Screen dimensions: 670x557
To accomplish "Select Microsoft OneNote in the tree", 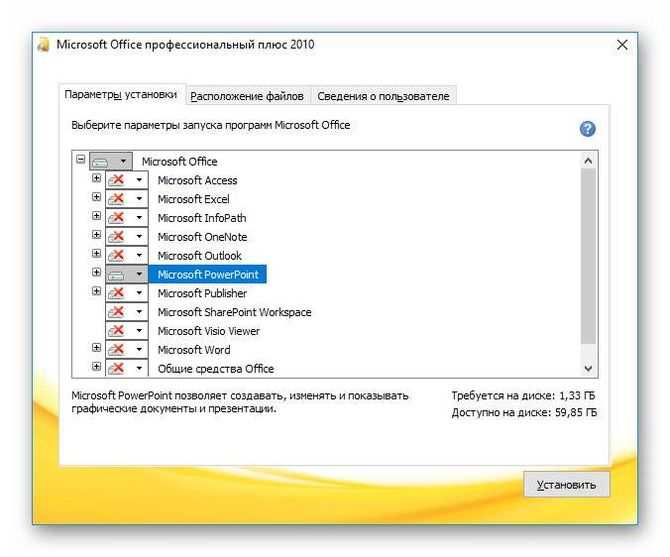I will coord(203,237).
